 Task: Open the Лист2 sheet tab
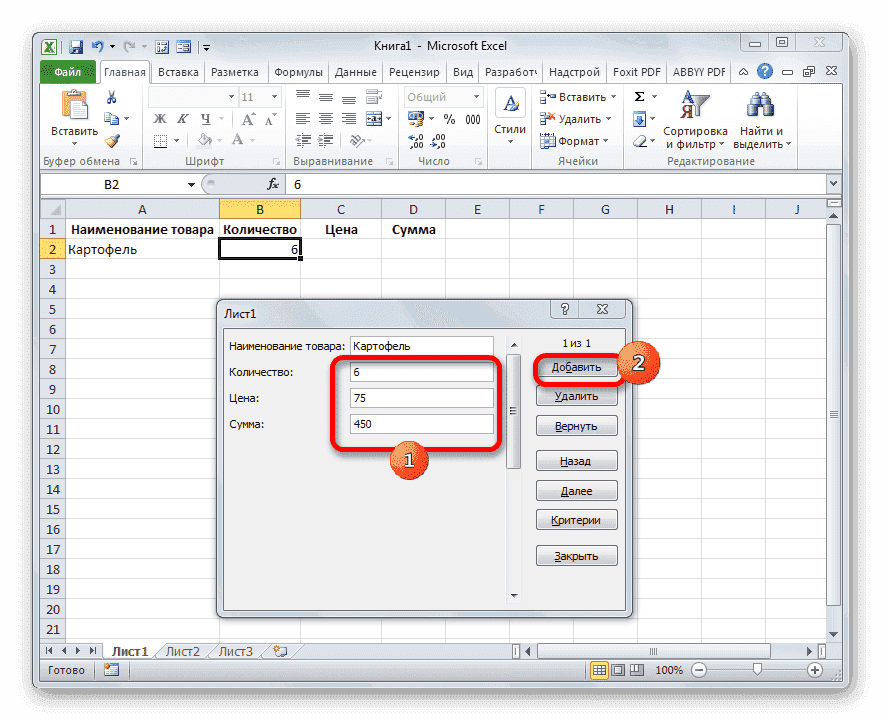pos(182,650)
